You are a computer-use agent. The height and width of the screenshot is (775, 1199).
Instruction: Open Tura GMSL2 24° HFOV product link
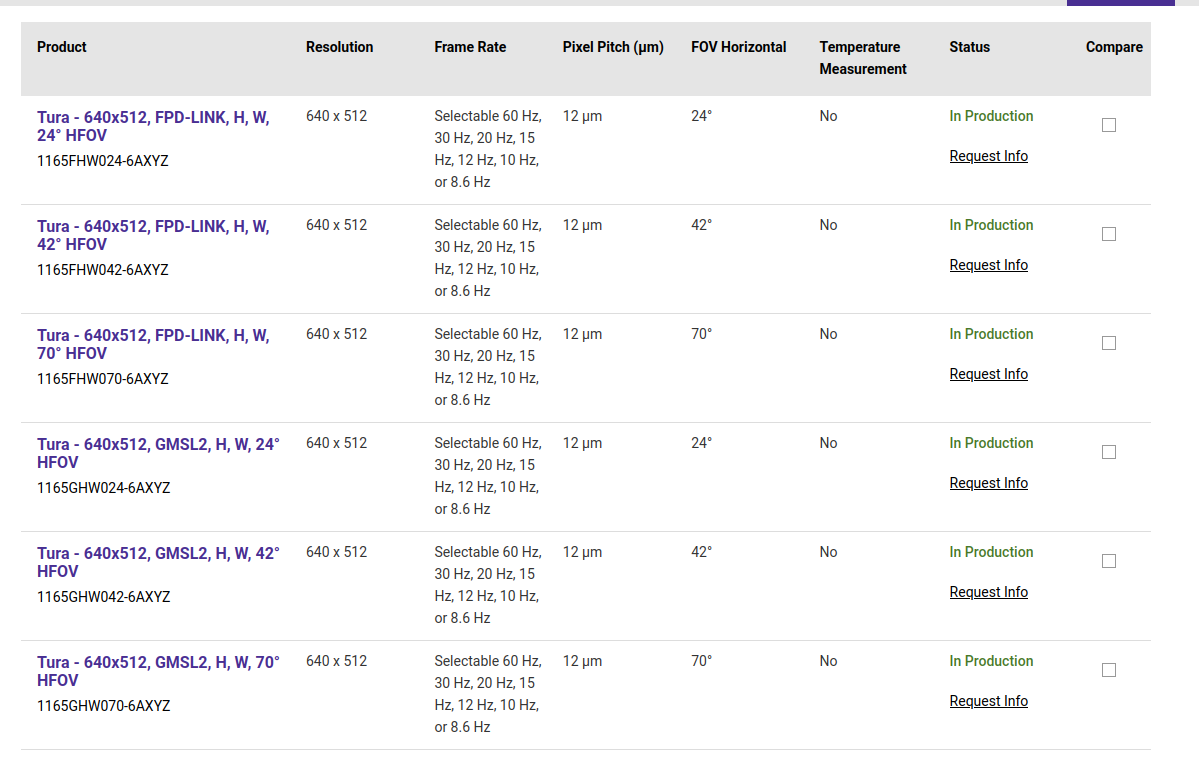[x=158, y=453]
